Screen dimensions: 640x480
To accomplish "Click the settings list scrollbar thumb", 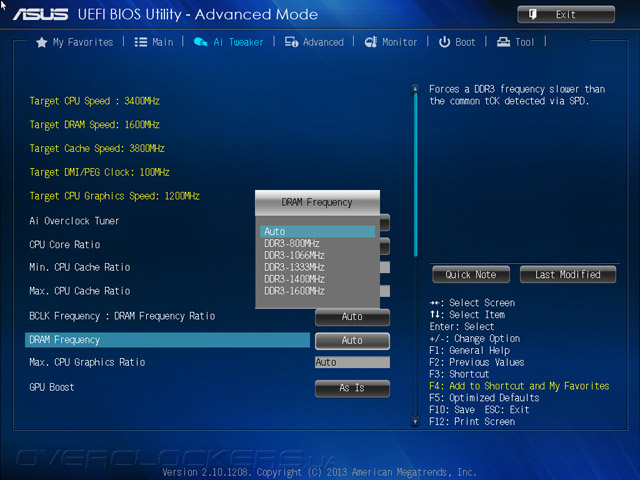I will pyautogui.click(x=416, y=175).
